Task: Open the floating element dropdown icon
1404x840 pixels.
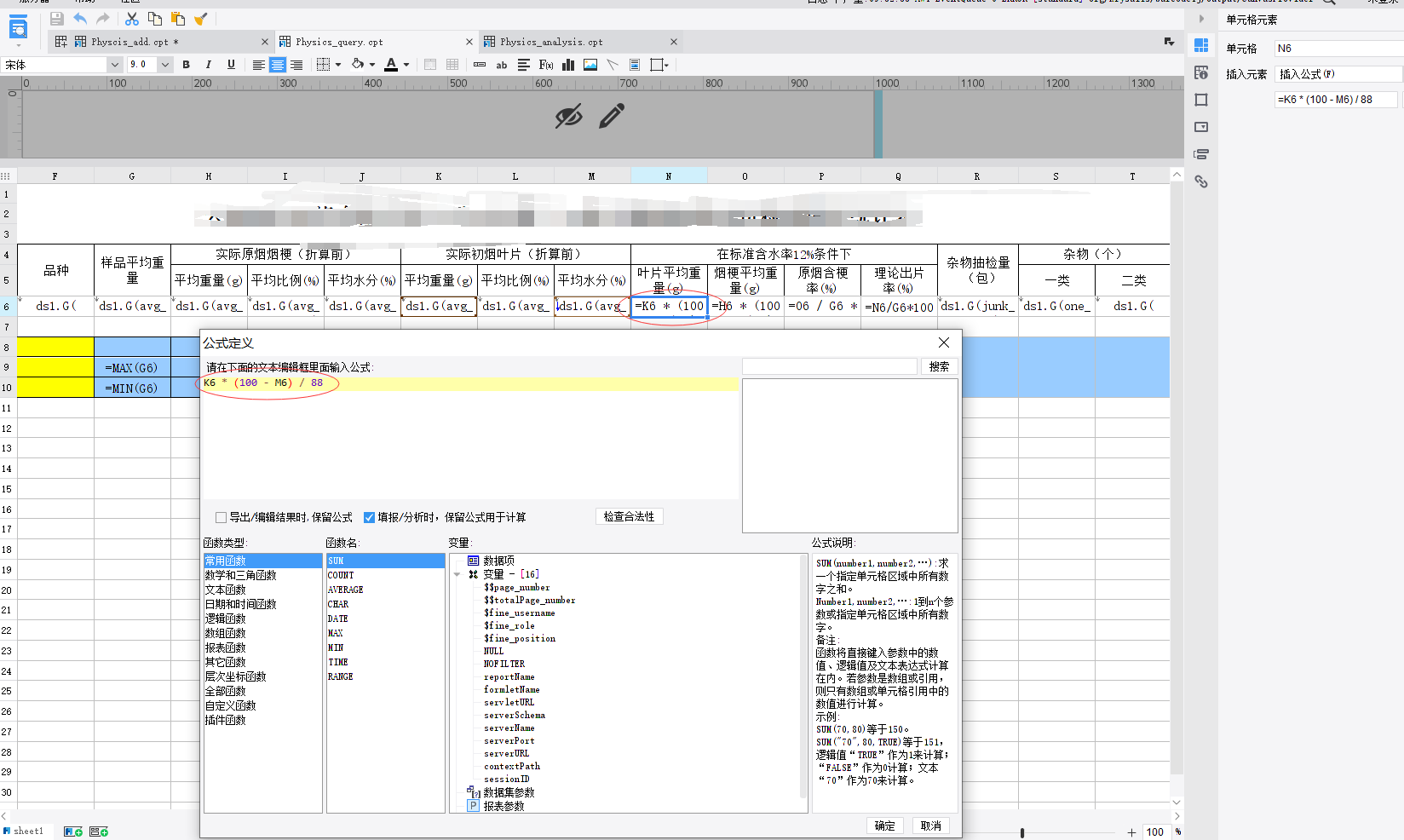Action: point(659,65)
